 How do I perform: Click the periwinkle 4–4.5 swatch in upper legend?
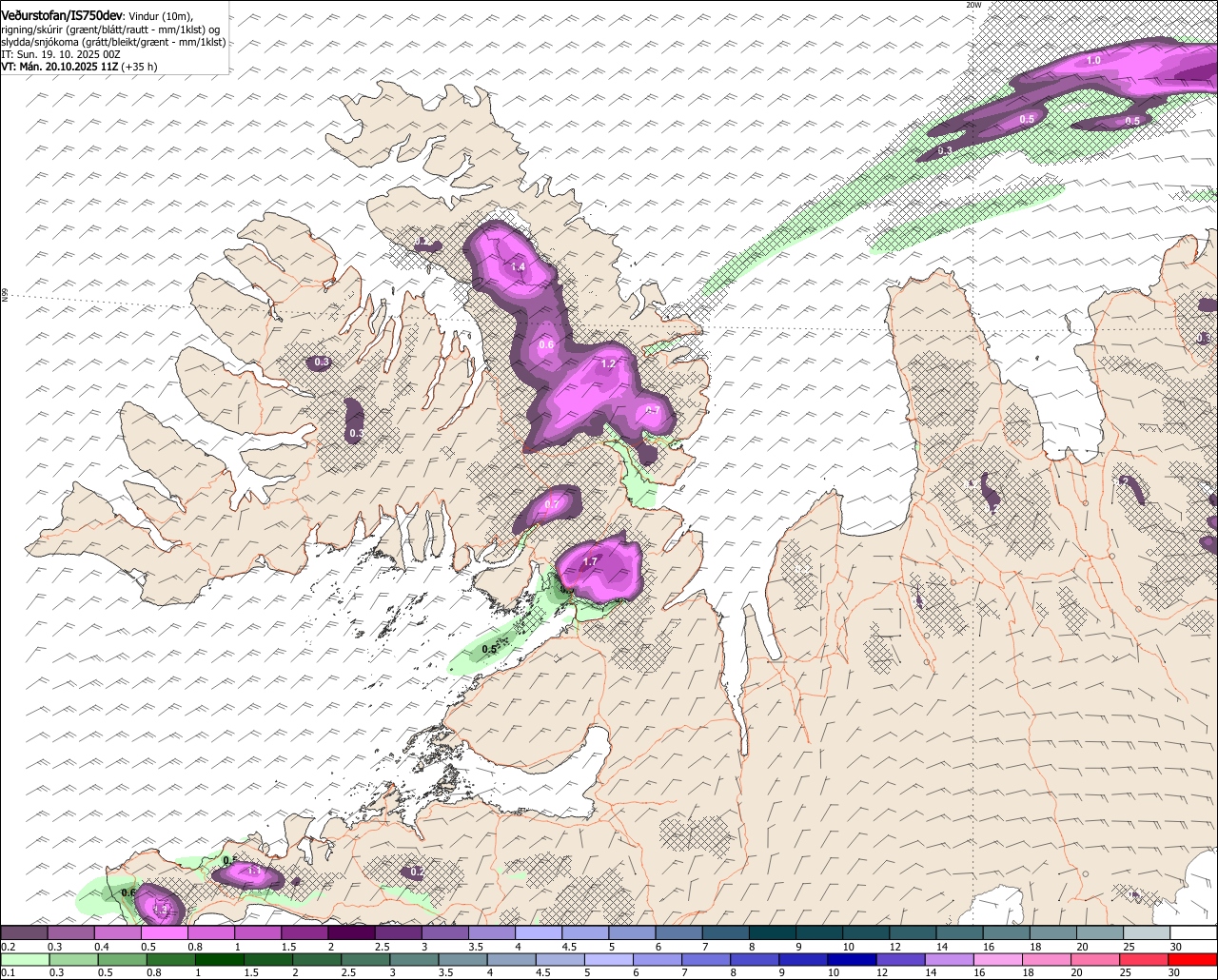pyautogui.click(x=539, y=932)
